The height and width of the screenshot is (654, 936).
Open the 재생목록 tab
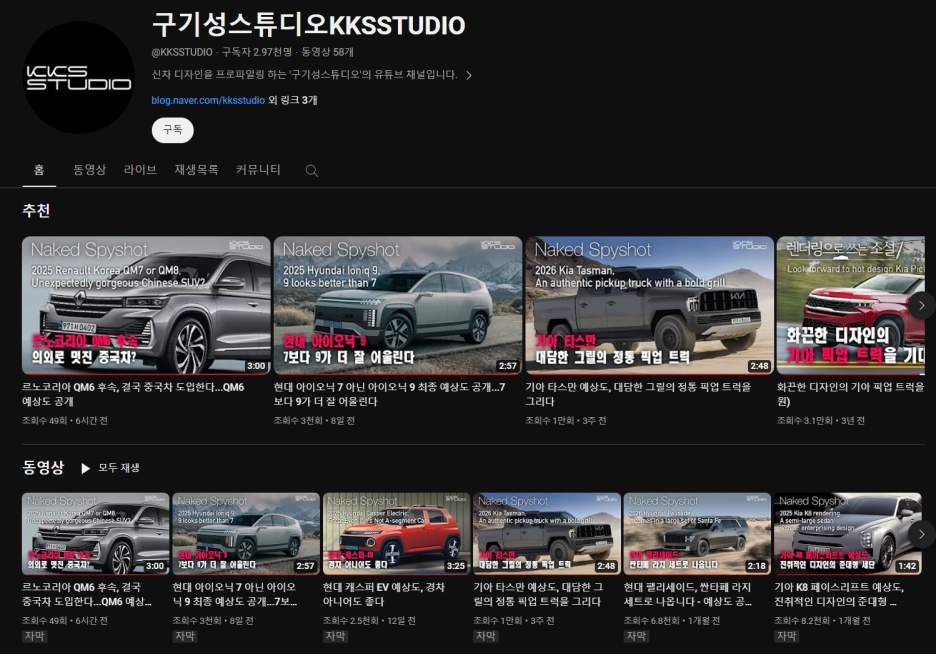click(x=196, y=170)
